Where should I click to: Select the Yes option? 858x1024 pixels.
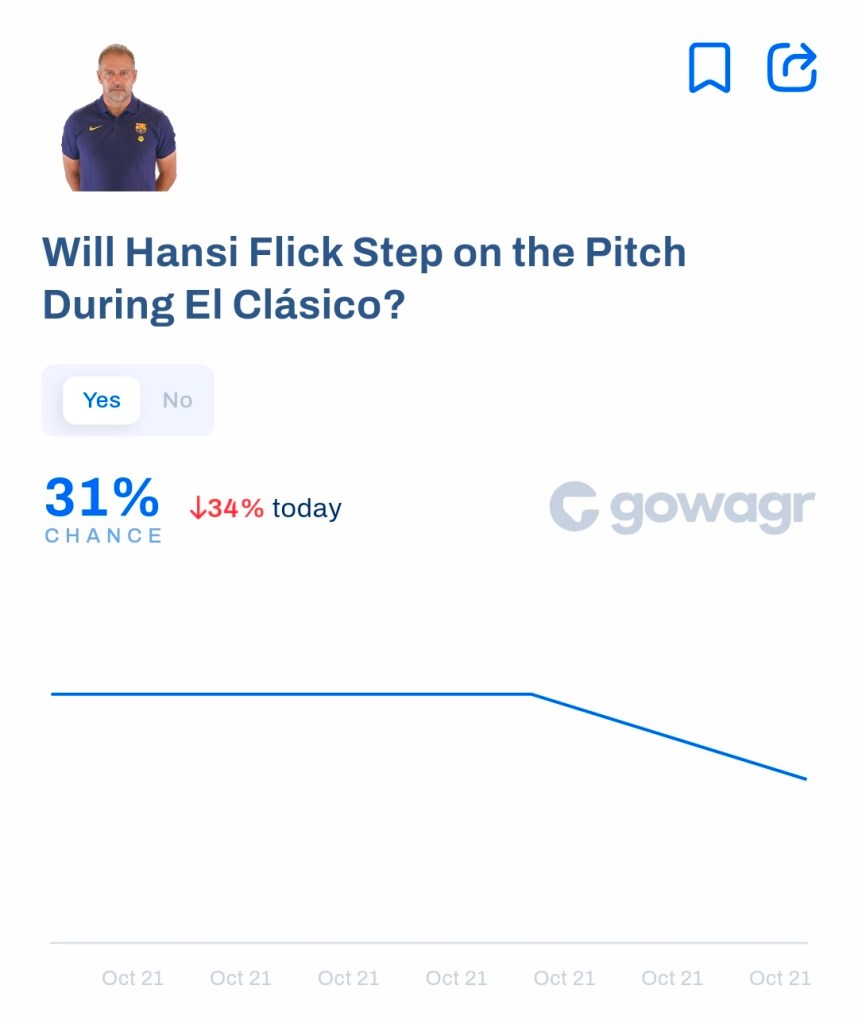pyautogui.click(x=102, y=400)
